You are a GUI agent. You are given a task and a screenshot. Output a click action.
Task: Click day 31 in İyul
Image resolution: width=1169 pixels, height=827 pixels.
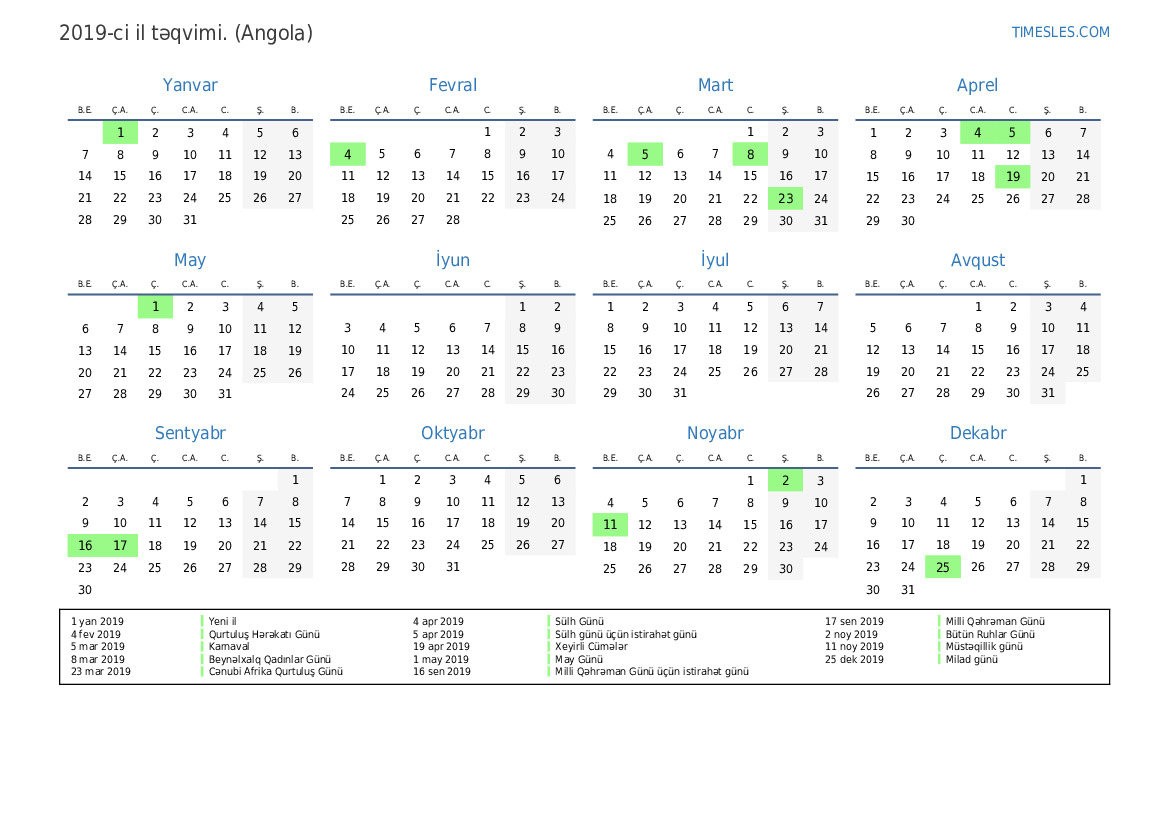(x=680, y=393)
